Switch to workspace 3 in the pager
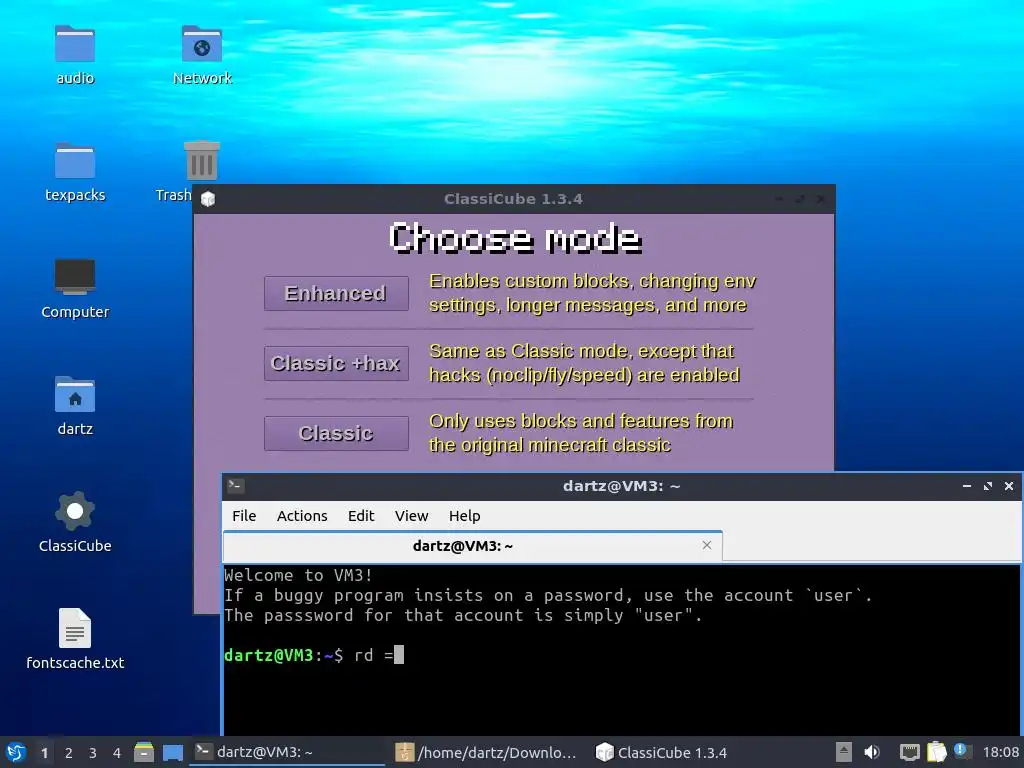Image resolution: width=1024 pixels, height=768 pixels. (x=92, y=753)
